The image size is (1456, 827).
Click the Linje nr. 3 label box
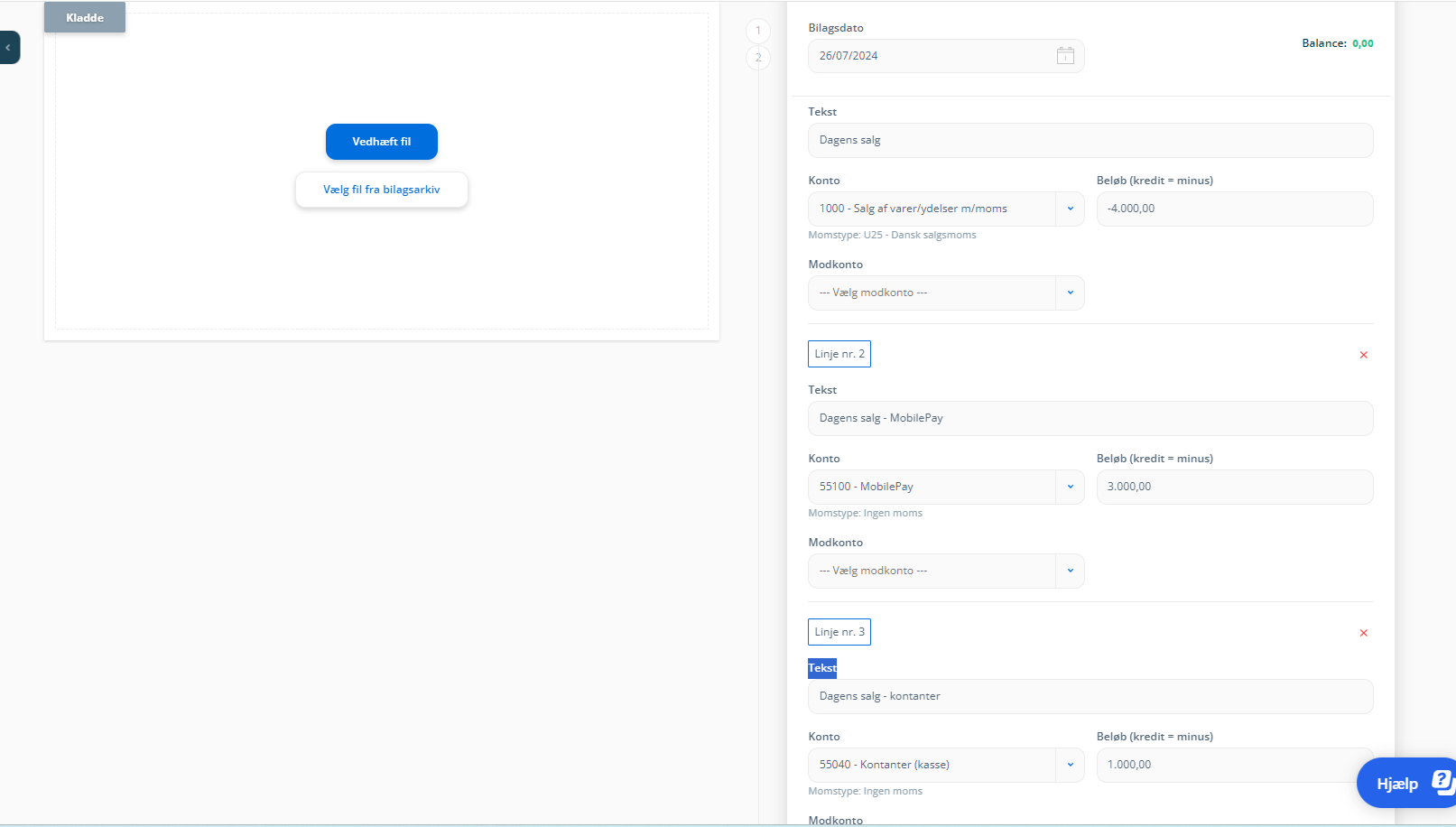coord(839,632)
